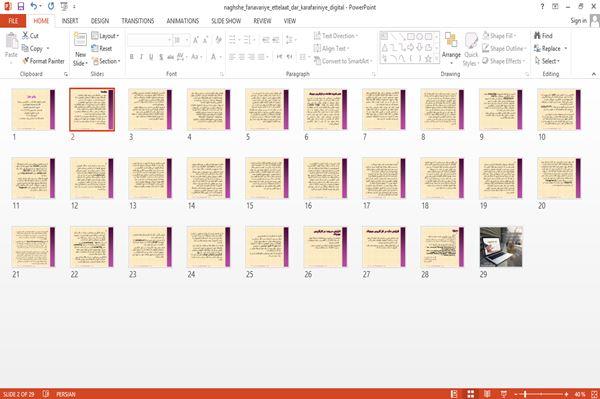600x399 pixels.
Task: Switch to the TRANSITIONS tab
Action: pos(138,21)
